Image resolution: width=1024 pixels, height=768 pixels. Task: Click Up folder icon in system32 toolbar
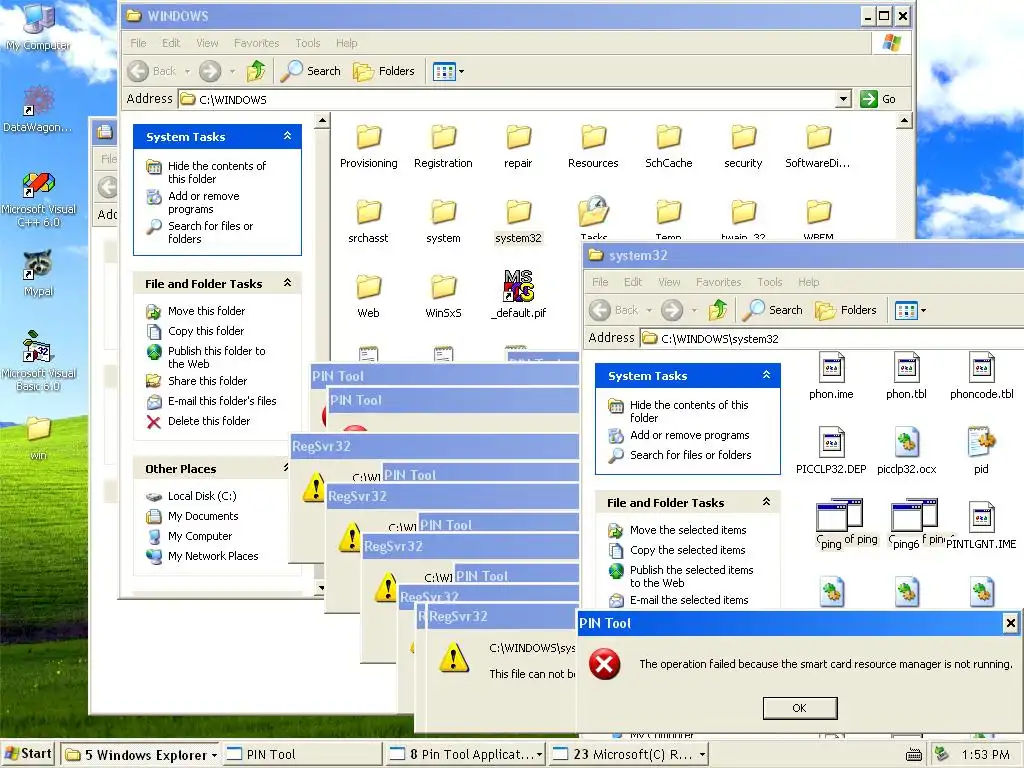pos(718,310)
